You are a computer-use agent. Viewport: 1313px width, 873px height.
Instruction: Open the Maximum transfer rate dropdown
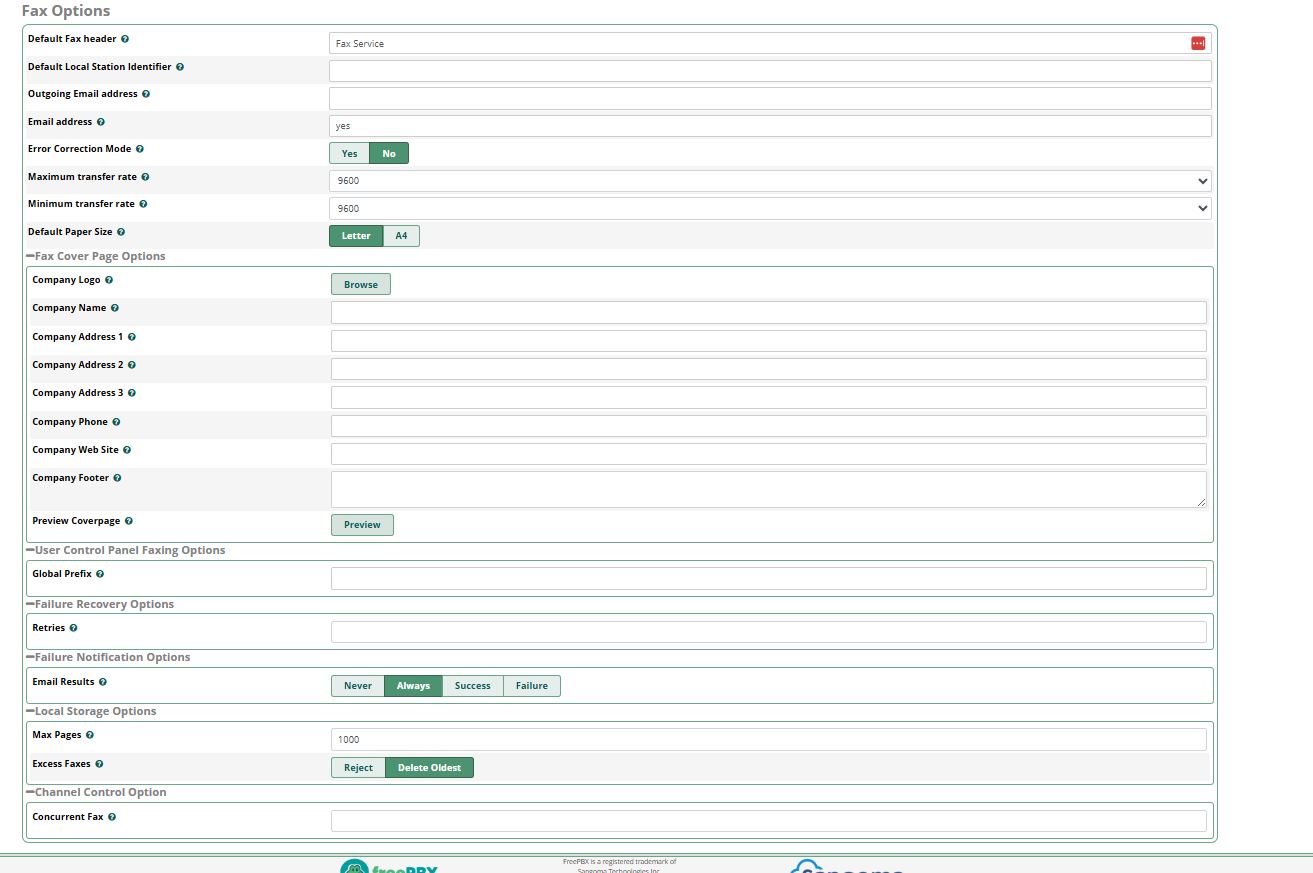(769, 181)
